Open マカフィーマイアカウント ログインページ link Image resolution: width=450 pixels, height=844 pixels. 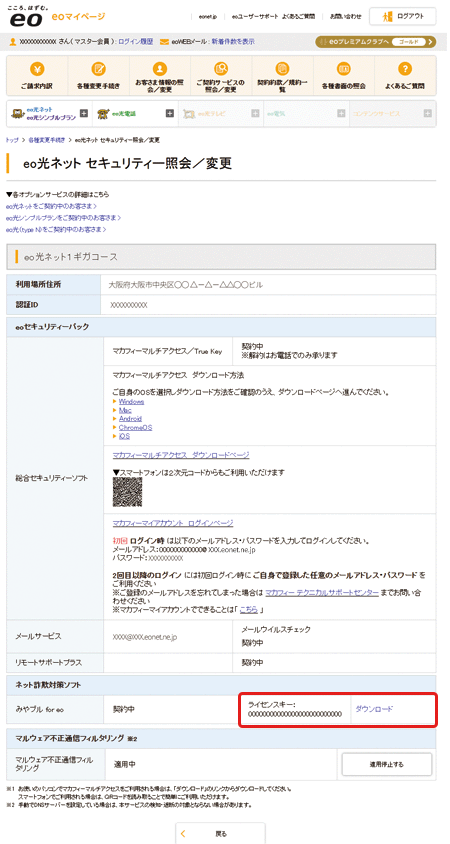click(173, 523)
